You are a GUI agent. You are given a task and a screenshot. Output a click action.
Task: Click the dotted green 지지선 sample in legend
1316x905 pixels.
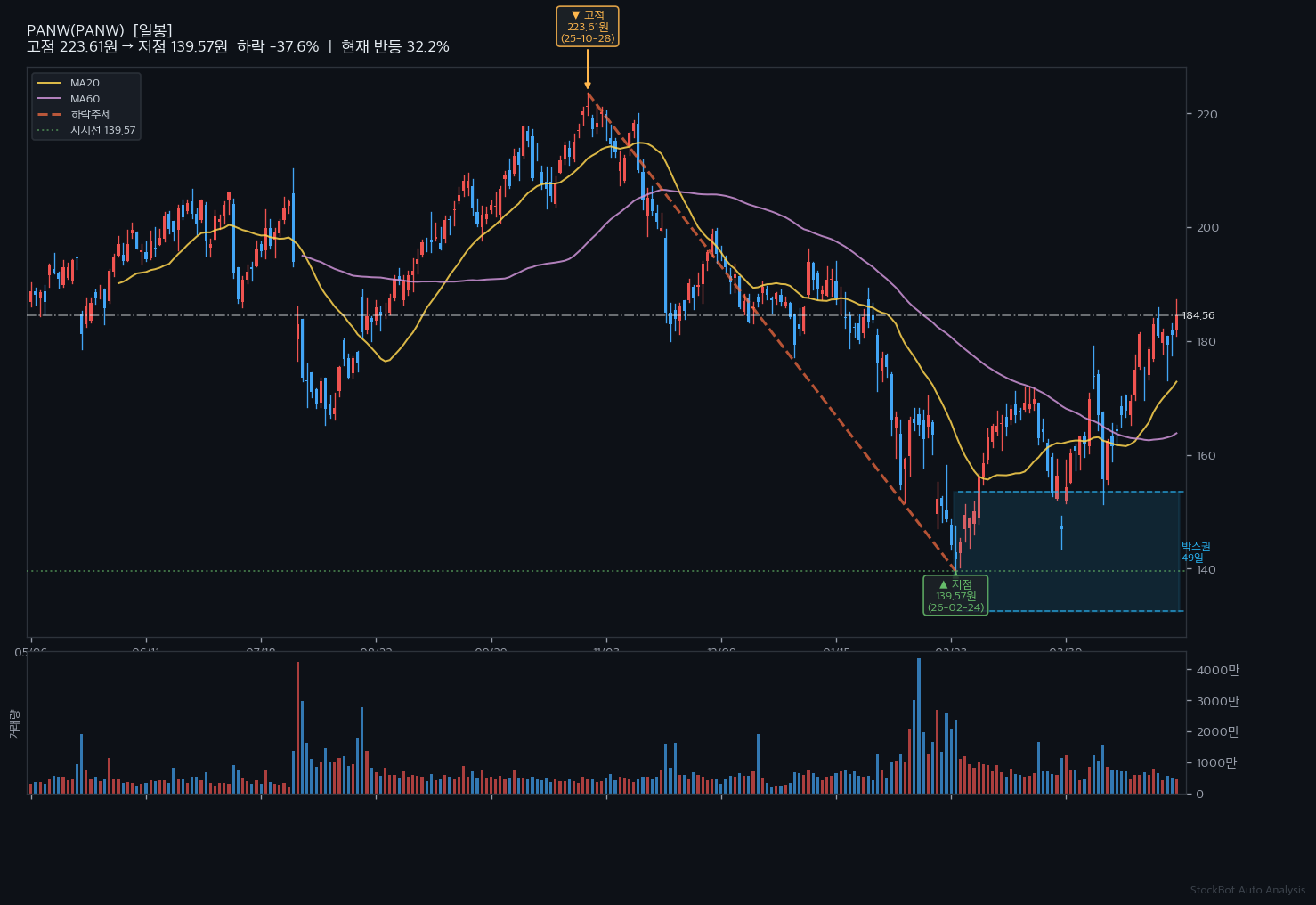pyautogui.click(x=49, y=130)
